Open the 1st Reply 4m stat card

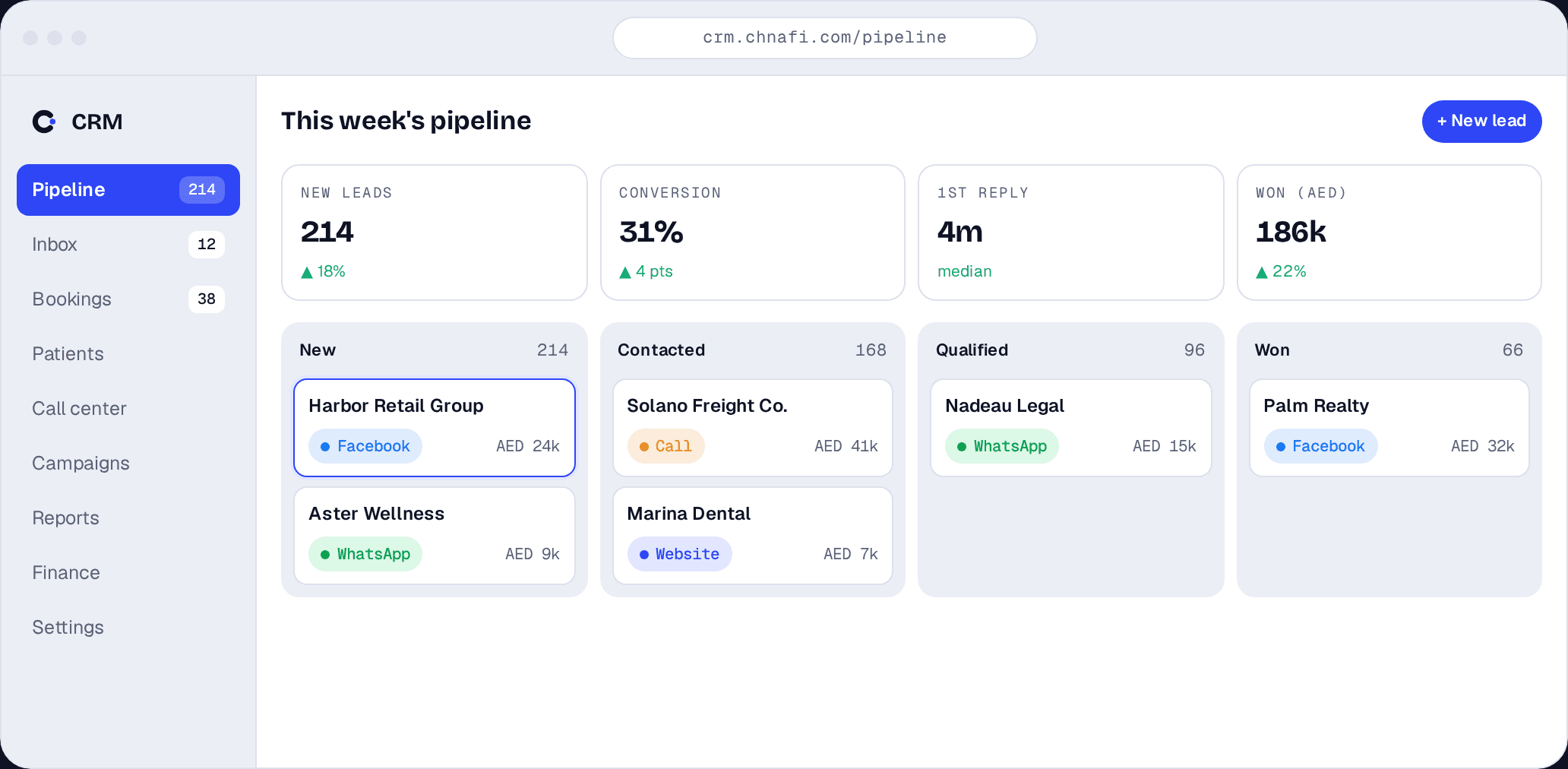coord(1071,233)
